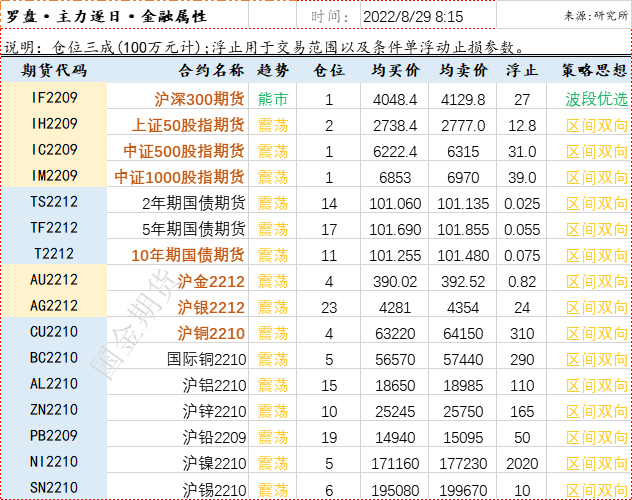Select the 均买价 column header
632x500 pixels.
pos(395,70)
